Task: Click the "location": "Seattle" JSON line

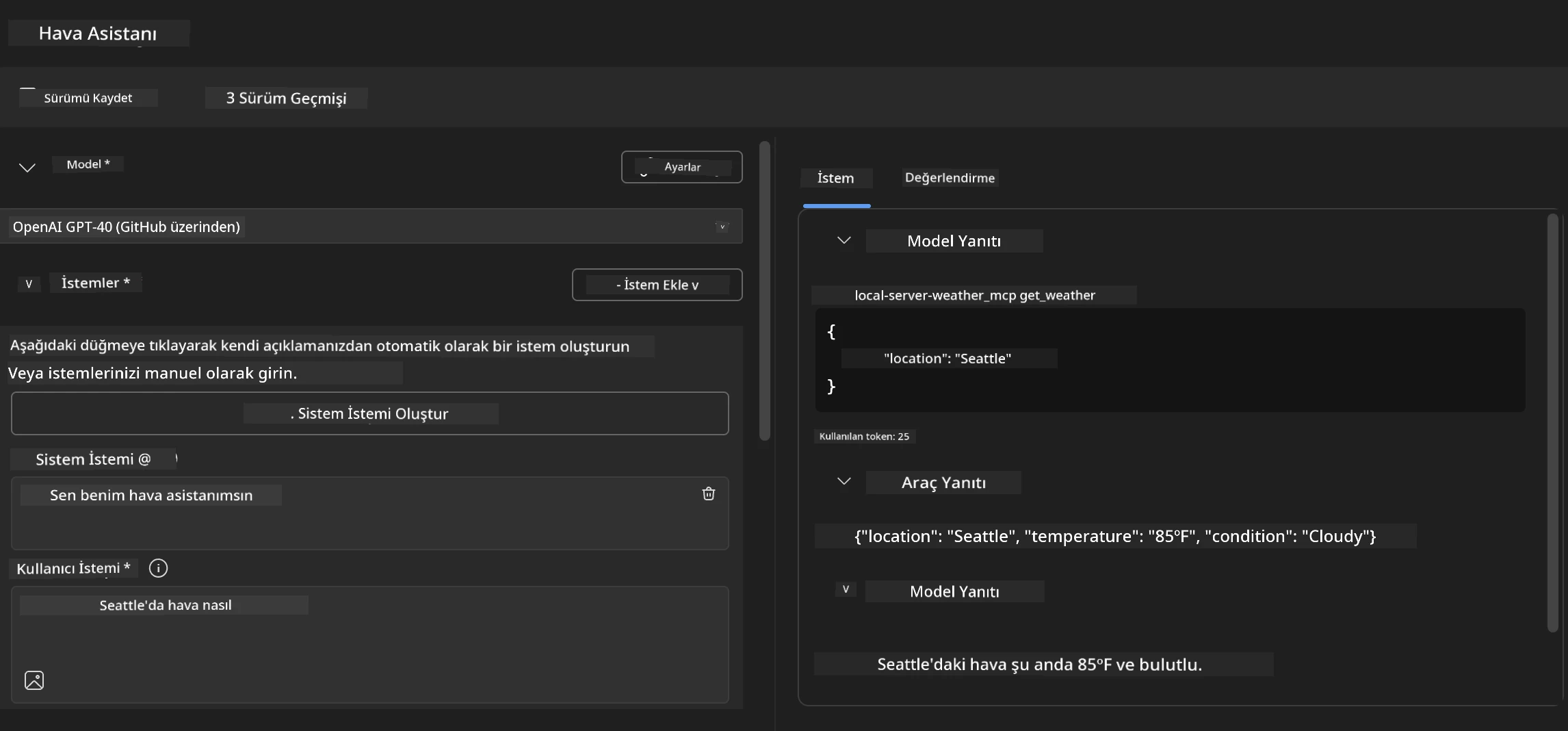Action: [x=948, y=358]
